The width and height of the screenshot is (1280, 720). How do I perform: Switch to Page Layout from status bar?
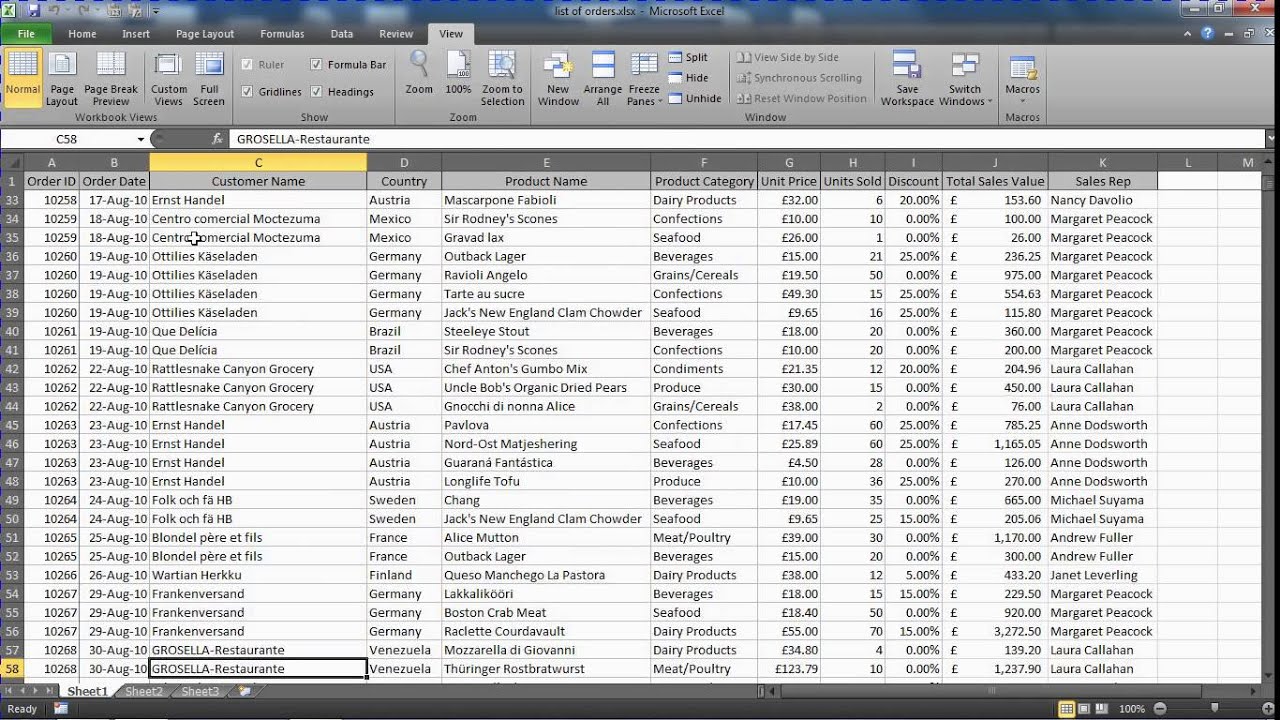pos(1084,709)
